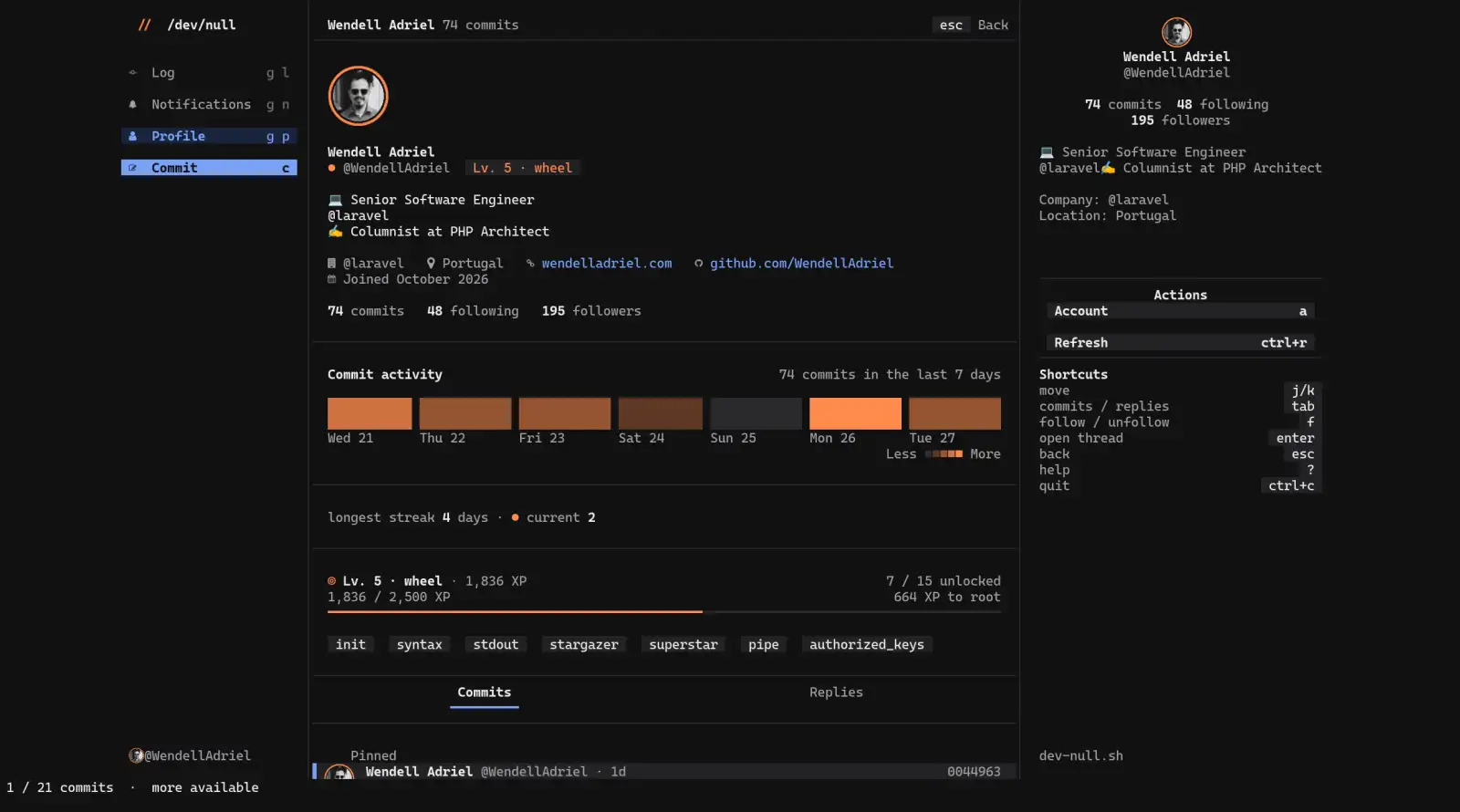View the 195 followers count in profile
1460x812 pixels.
[591, 311]
